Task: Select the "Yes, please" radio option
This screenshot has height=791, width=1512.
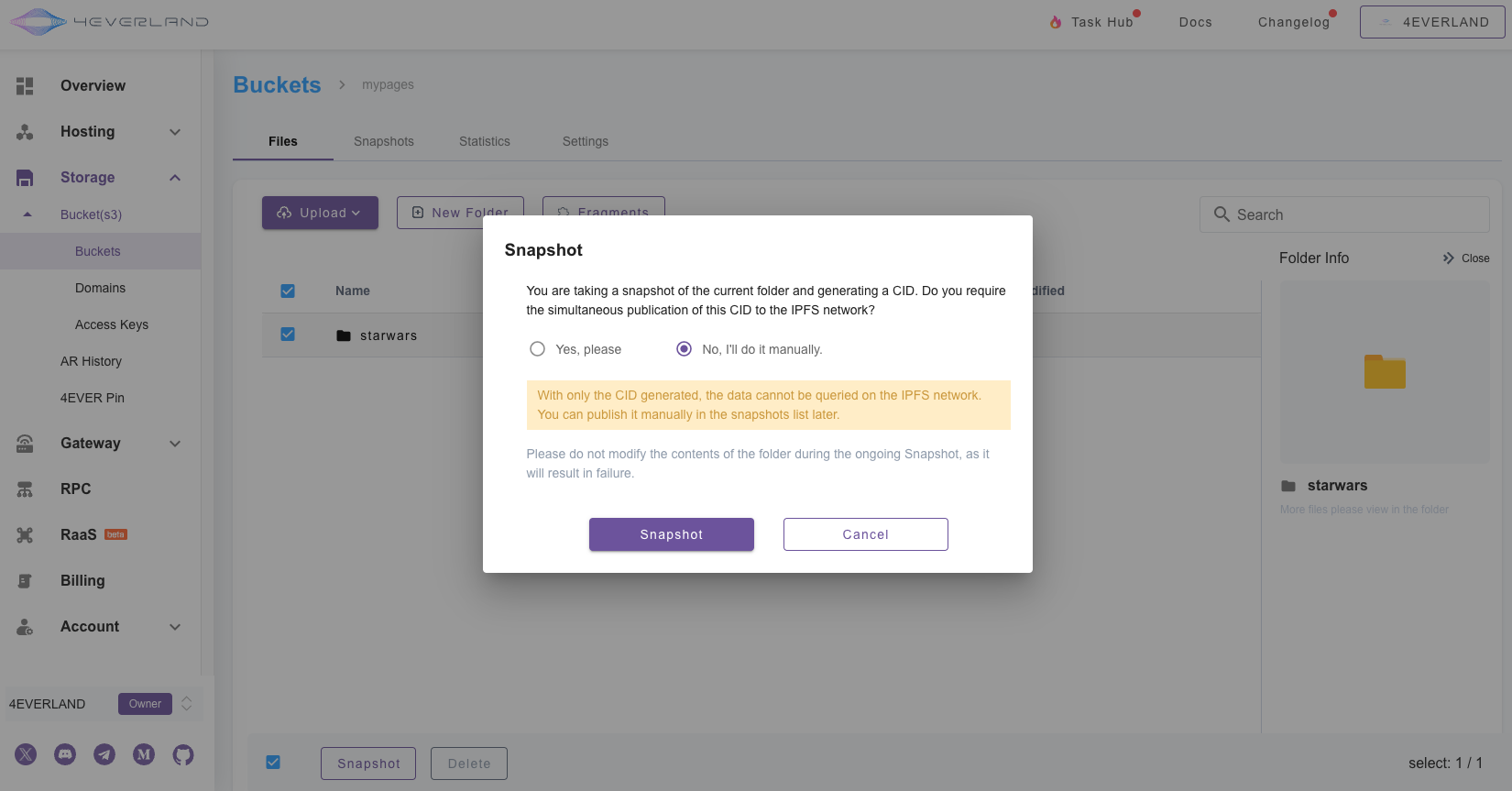Action: pyautogui.click(x=538, y=349)
